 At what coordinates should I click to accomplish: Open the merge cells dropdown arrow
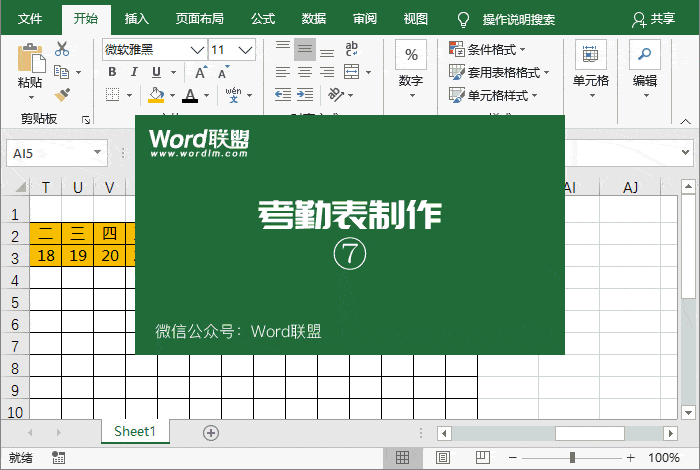(368, 72)
